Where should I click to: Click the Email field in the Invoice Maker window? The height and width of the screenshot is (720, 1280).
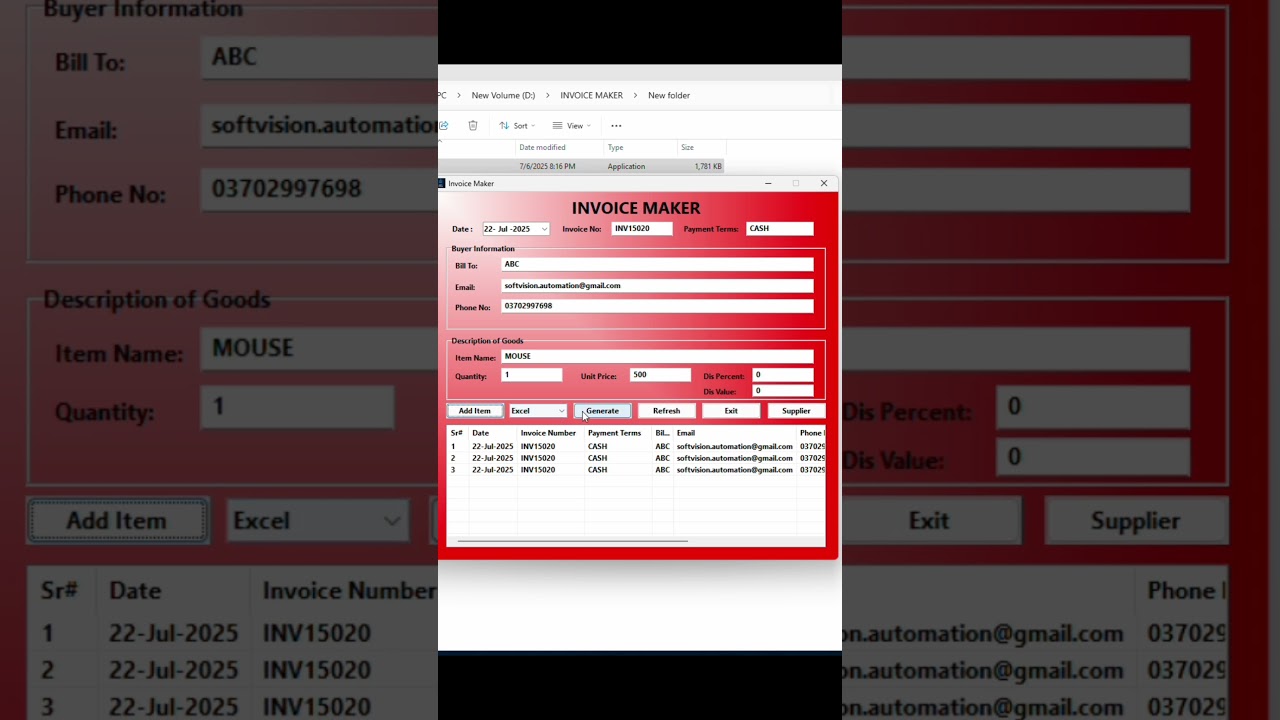657,286
